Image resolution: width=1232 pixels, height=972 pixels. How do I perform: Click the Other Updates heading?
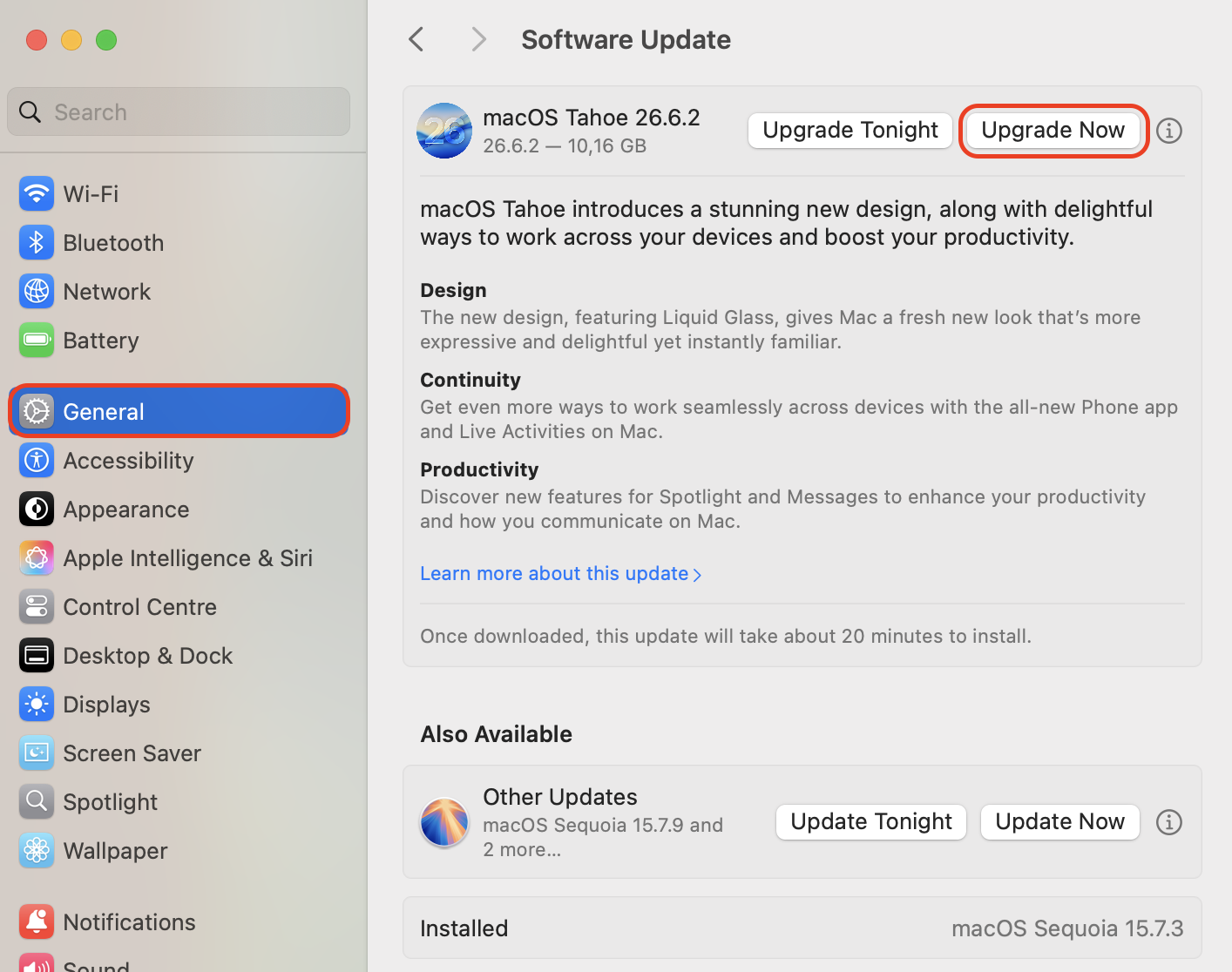pyautogui.click(x=560, y=797)
